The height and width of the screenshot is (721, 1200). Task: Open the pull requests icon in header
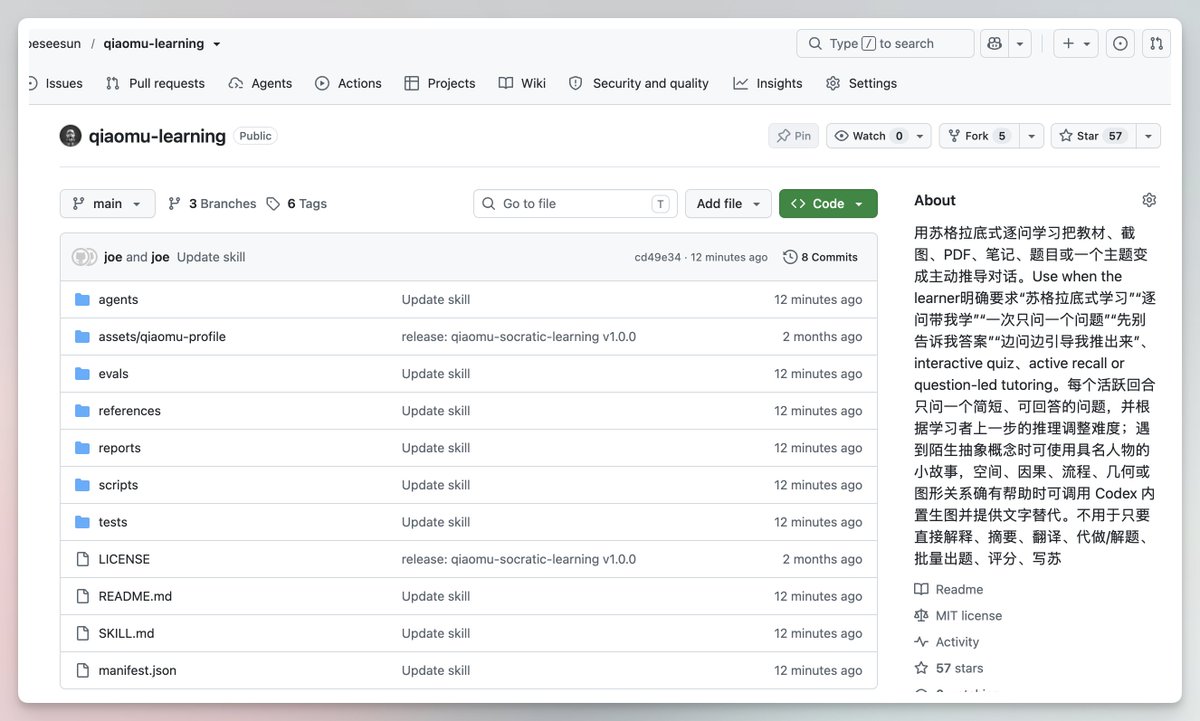pos(1156,43)
